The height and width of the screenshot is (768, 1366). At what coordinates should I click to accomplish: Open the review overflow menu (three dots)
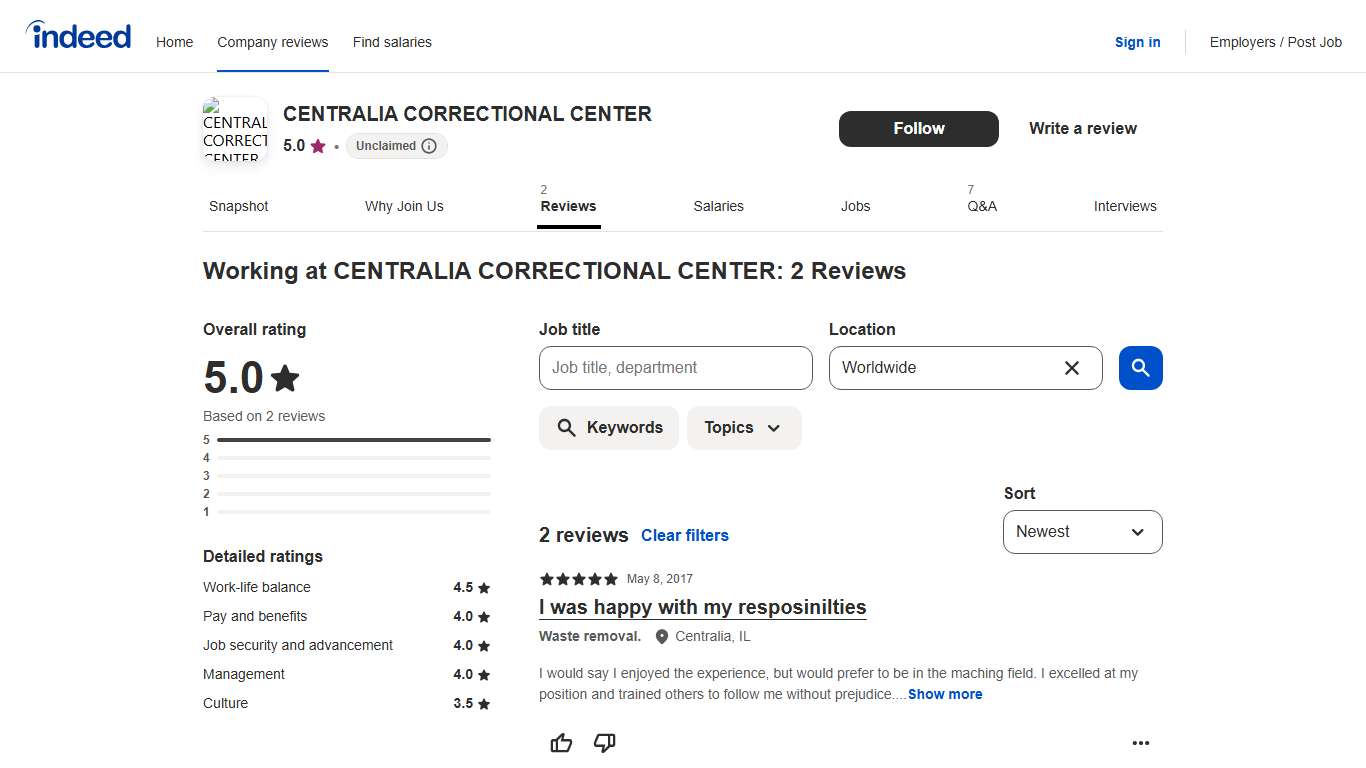pyautogui.click(x=1141, y=743)
